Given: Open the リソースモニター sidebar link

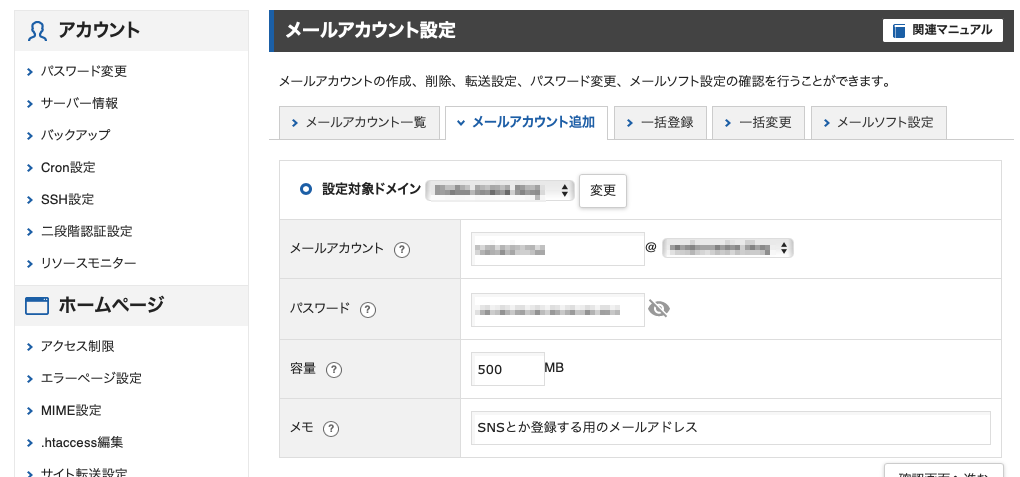Looking at the screenshot, I should (88, 263).
